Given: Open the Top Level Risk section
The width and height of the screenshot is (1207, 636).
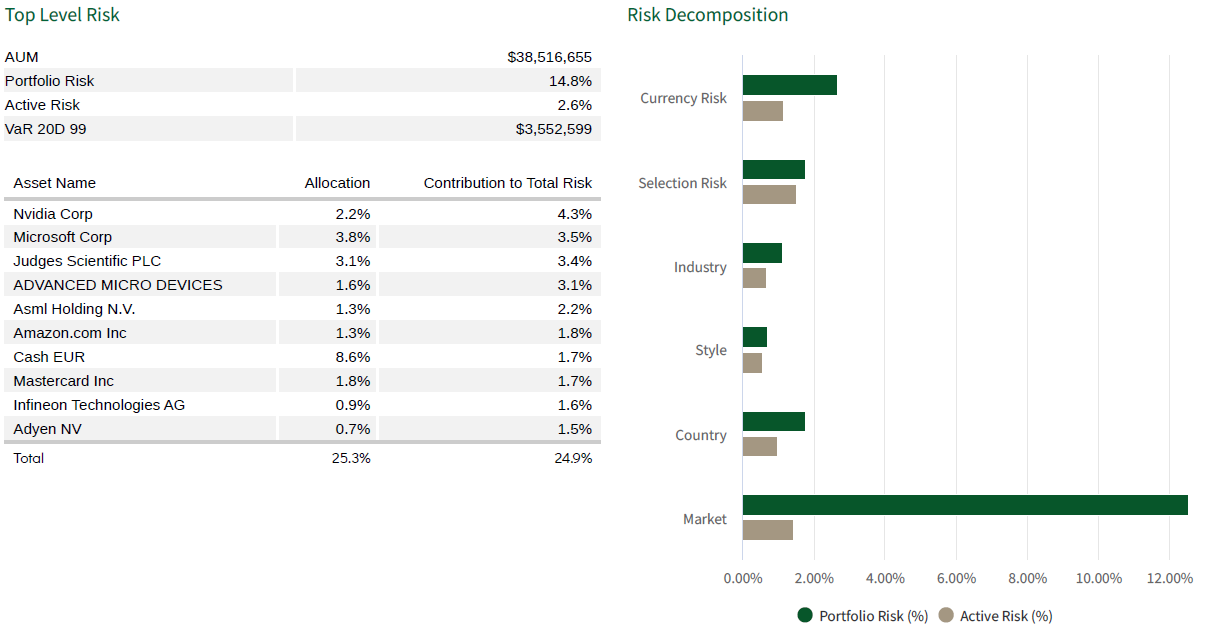Looking at the screenshot, I should (x=62, y=15).
